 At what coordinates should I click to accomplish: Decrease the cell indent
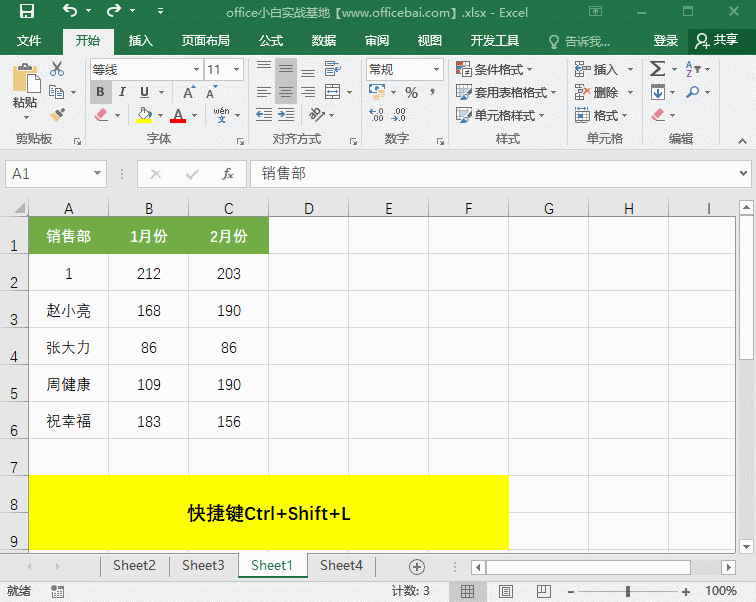263,115
